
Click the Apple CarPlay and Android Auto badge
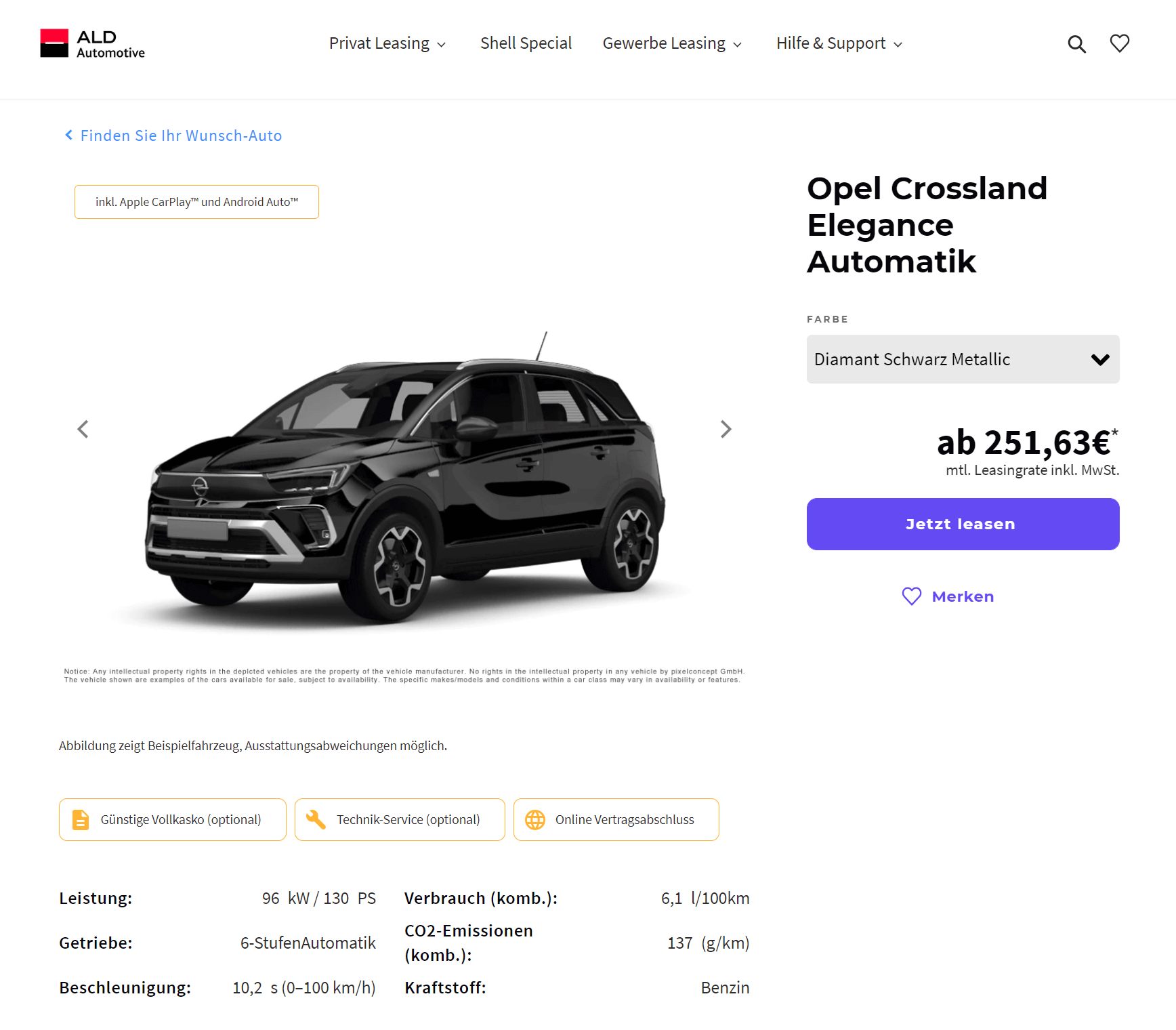tap(196, 202)
